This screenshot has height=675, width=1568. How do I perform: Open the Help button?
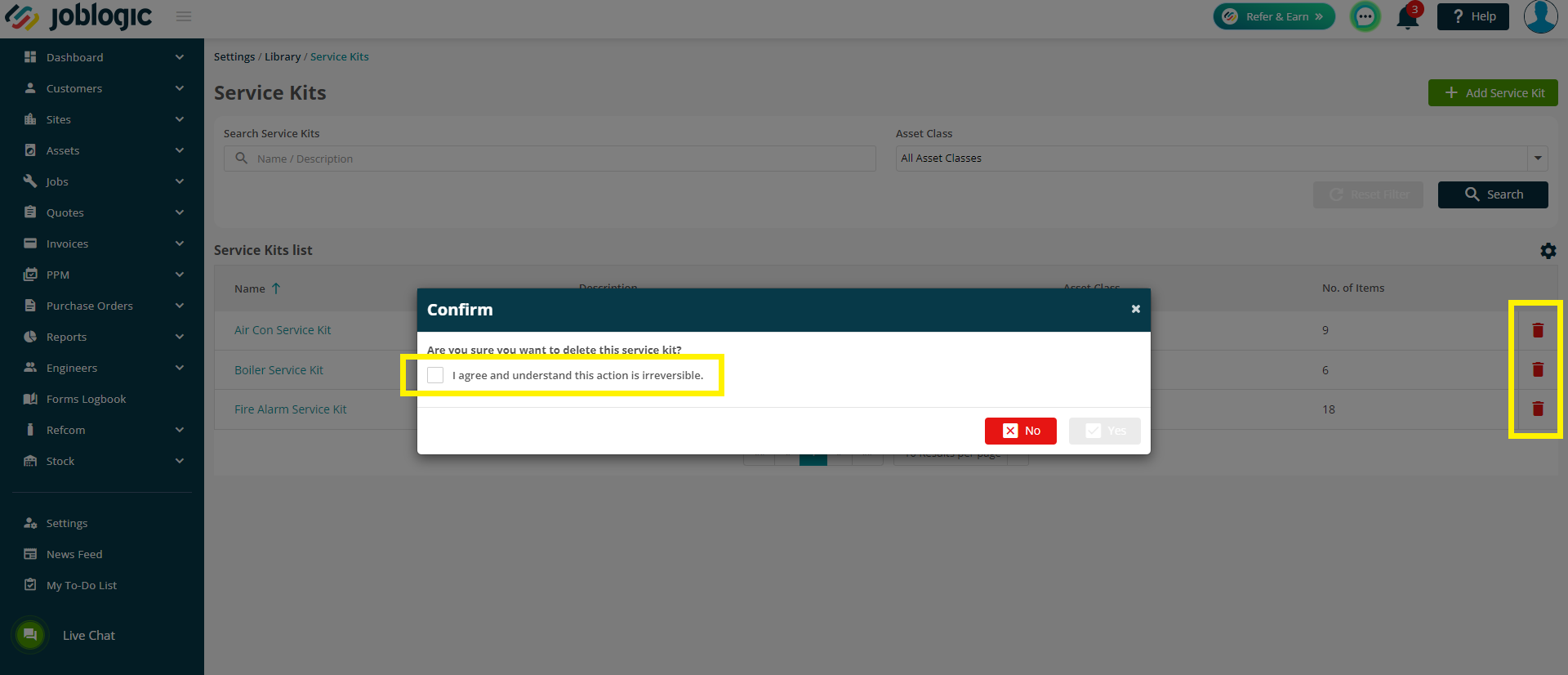[1473, 16]
